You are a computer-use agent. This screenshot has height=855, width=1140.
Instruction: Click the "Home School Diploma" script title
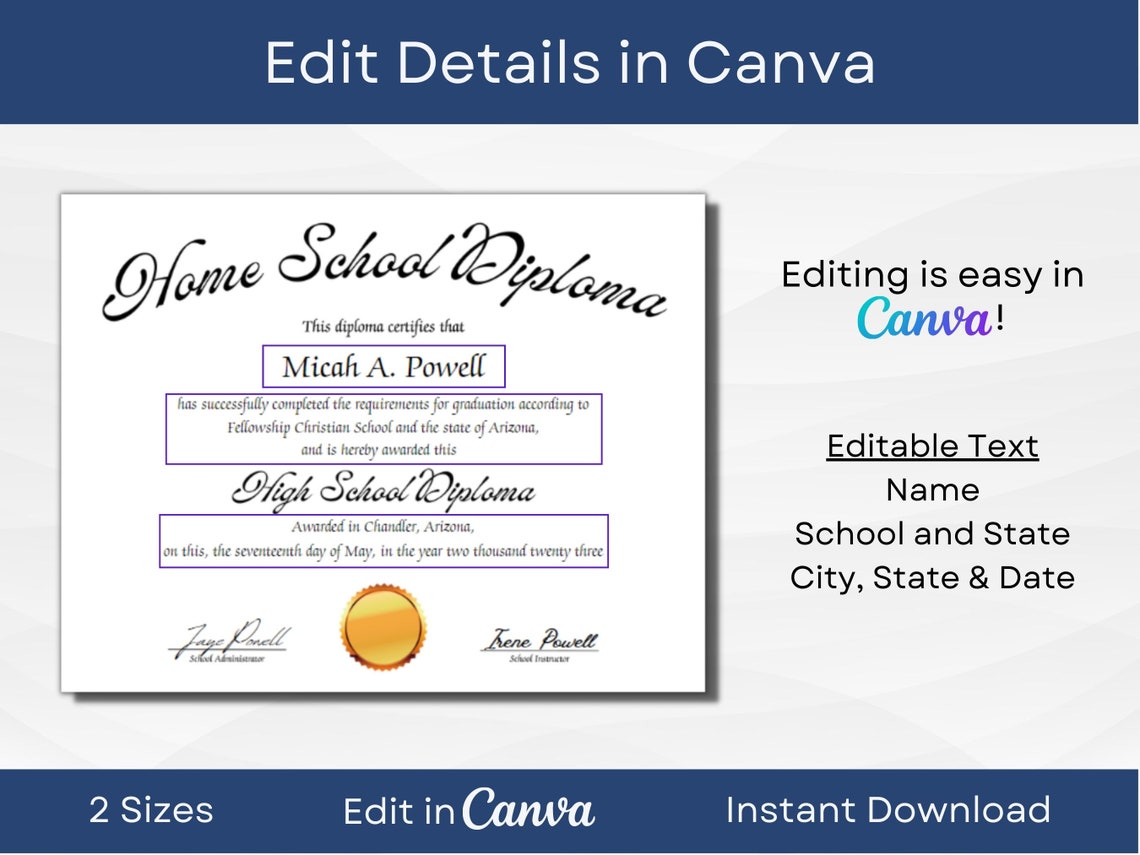point(384,272)
